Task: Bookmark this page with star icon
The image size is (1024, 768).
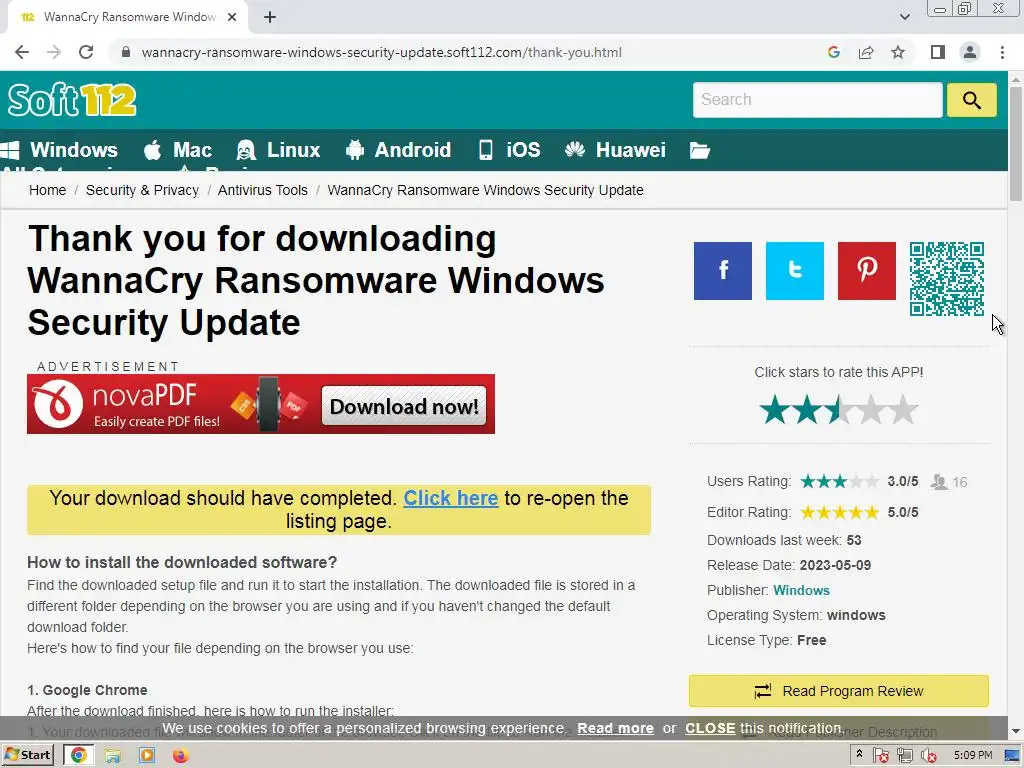Action: tap(898, 52)
